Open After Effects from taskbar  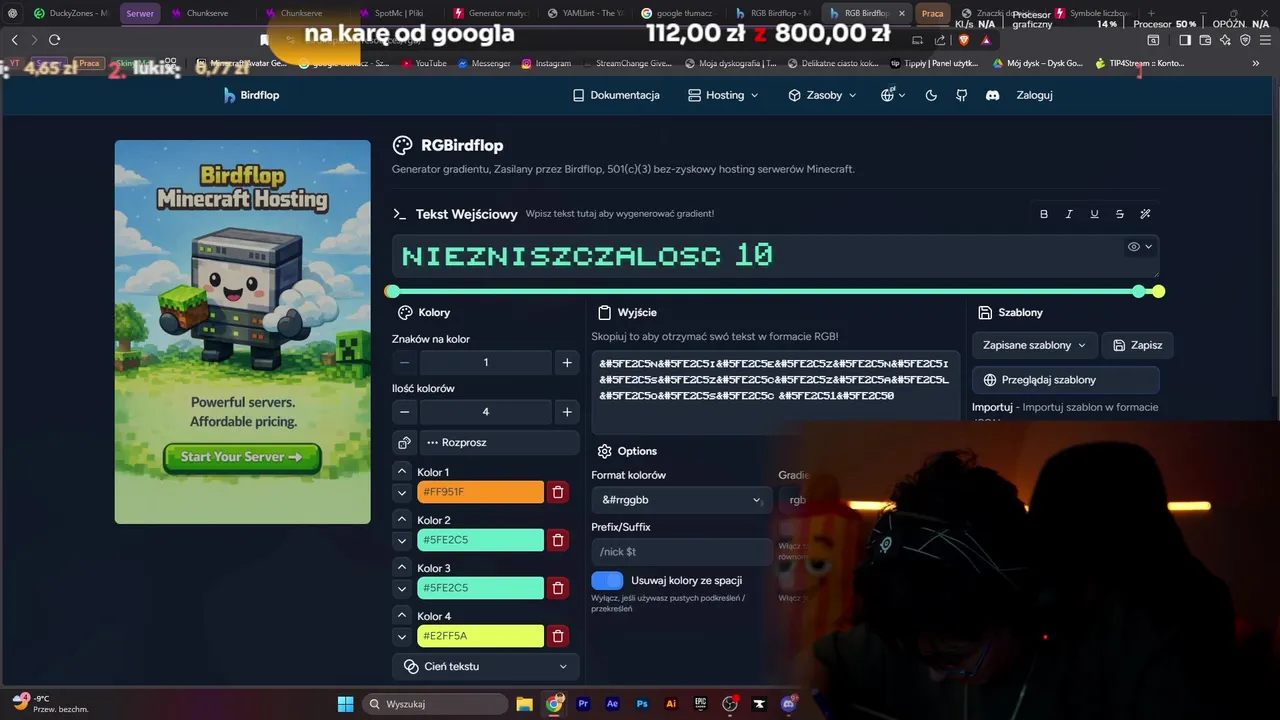pos(613,704)
